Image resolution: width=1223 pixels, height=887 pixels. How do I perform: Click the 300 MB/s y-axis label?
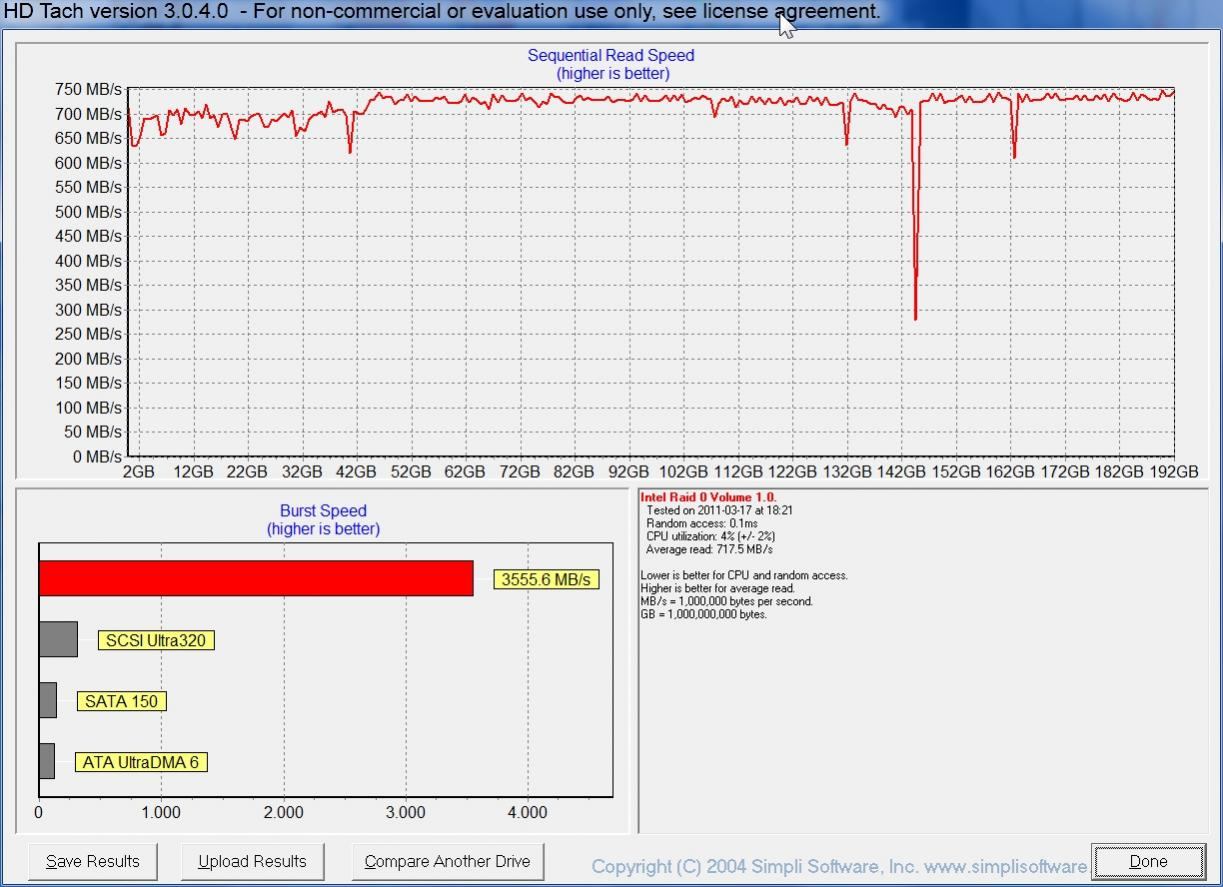(88, 309)
